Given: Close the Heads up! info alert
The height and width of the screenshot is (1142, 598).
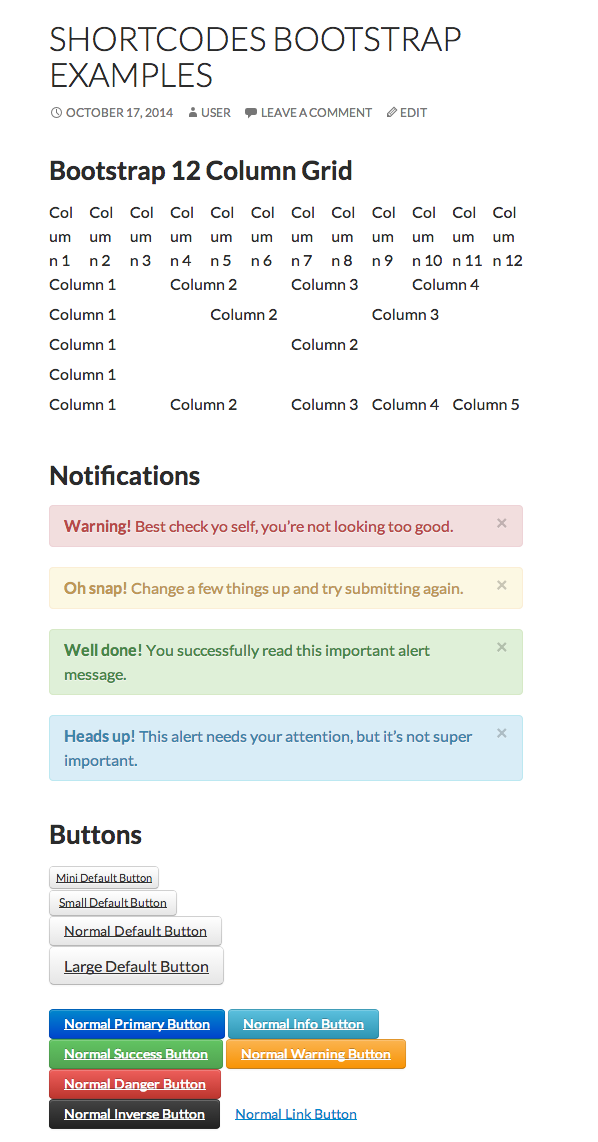Looking at the screenshot, I should coord(501,733).
